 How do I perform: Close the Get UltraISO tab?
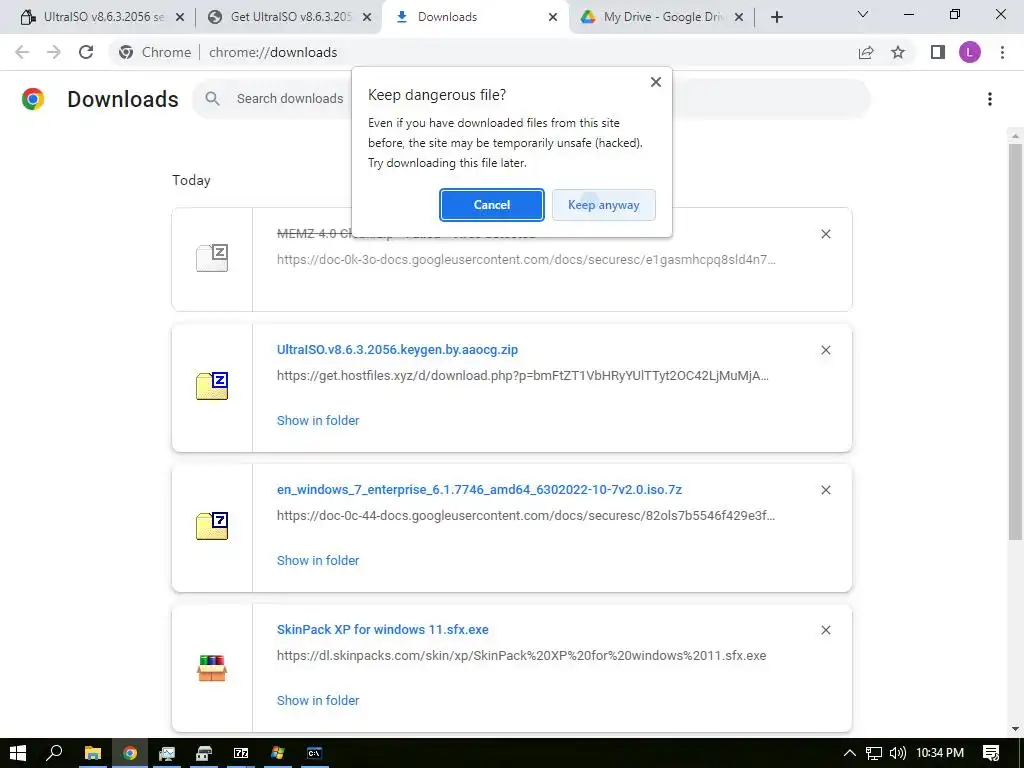click(x=367, y=17)
